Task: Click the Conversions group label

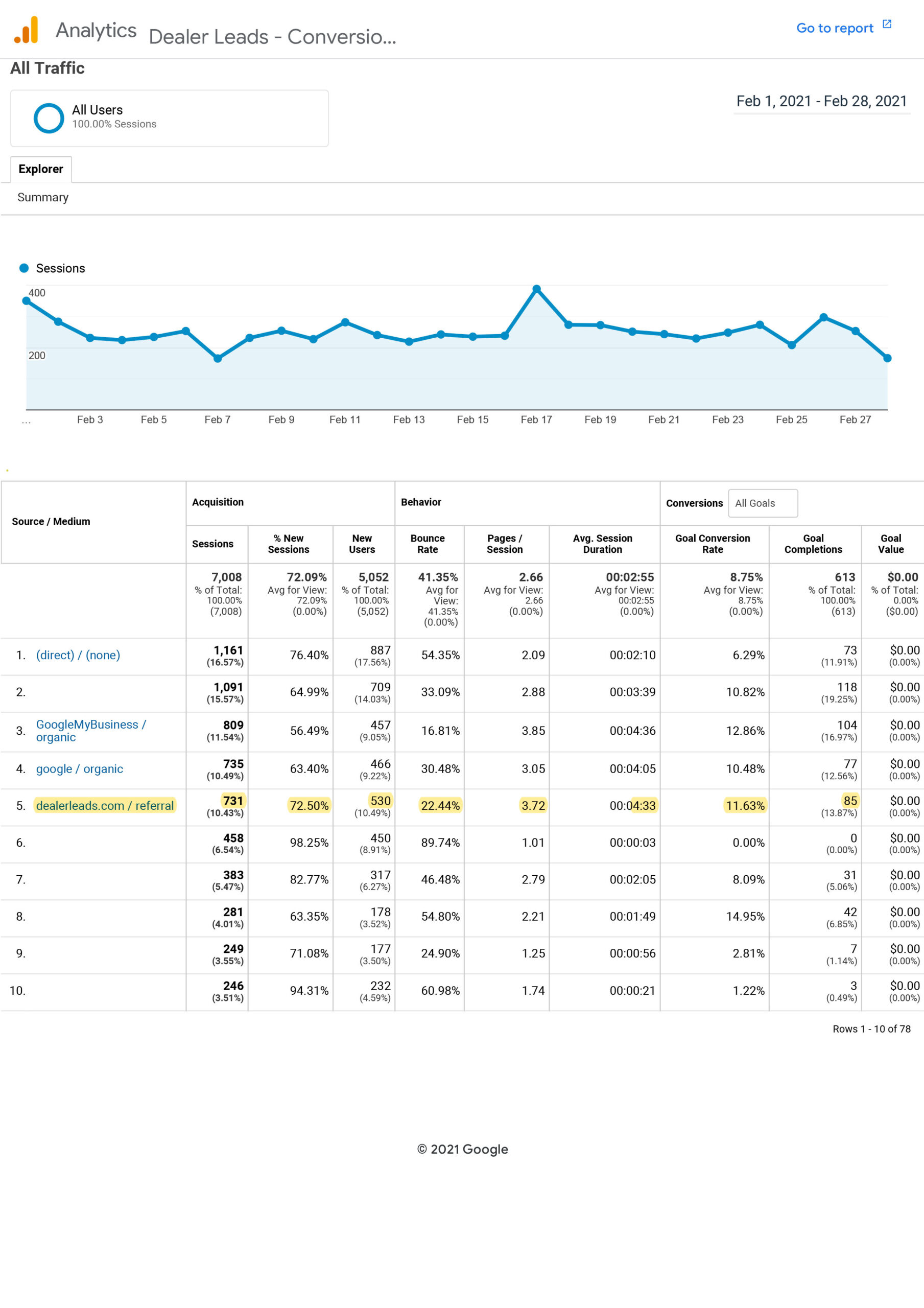Action: pos(694,503)
